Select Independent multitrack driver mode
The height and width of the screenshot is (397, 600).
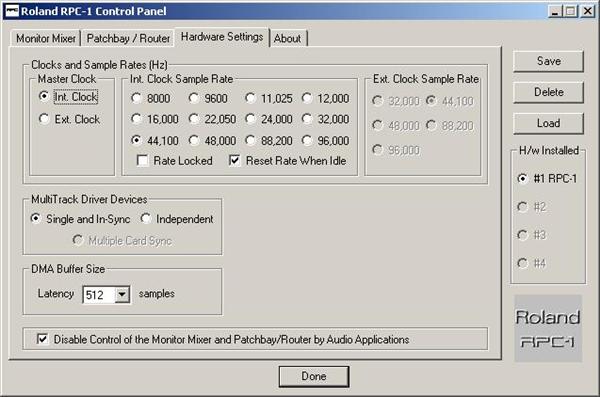177,219
